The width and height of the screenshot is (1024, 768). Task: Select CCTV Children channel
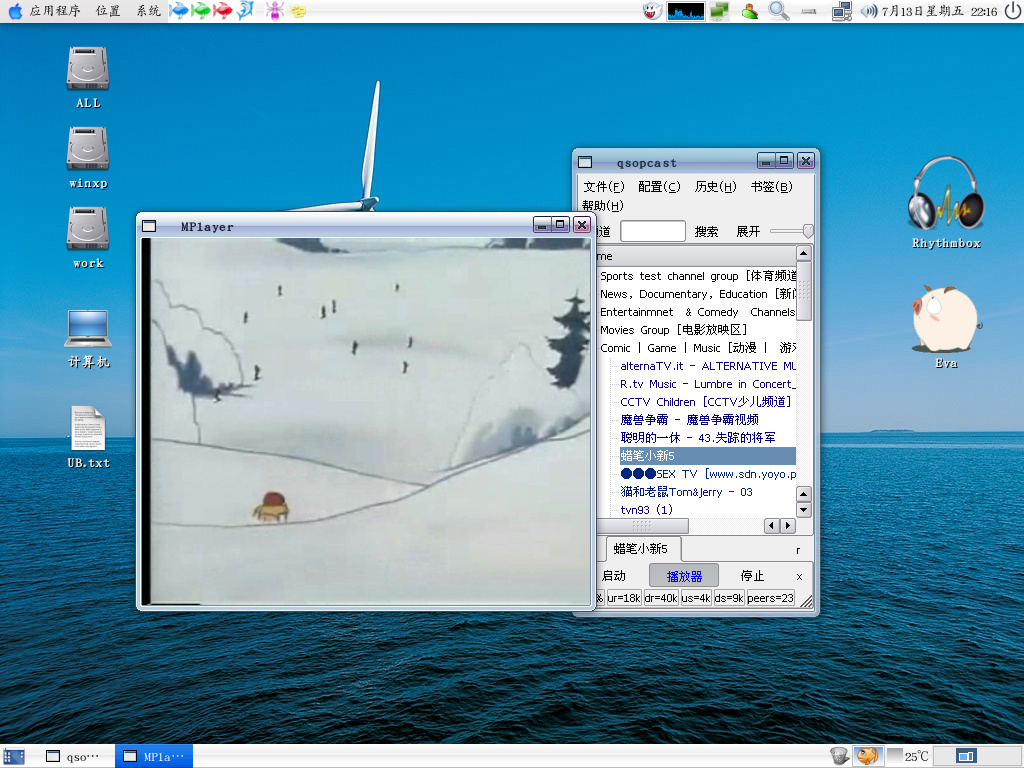706,402
